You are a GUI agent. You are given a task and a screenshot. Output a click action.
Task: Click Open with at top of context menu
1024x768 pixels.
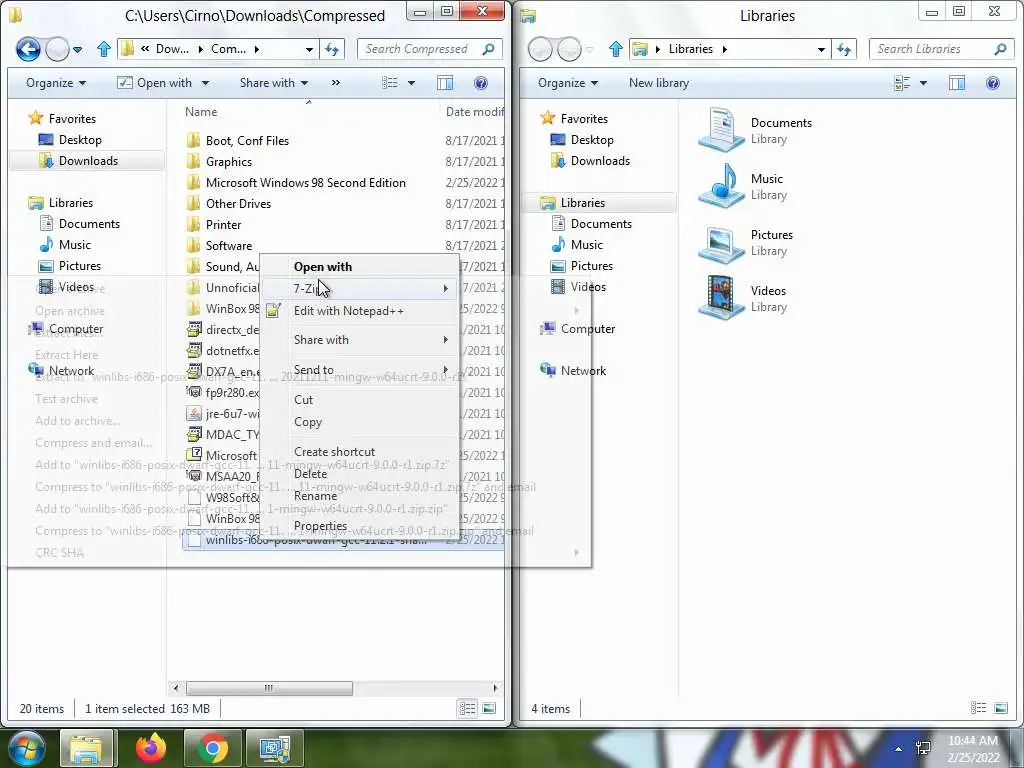pos(360,266)
